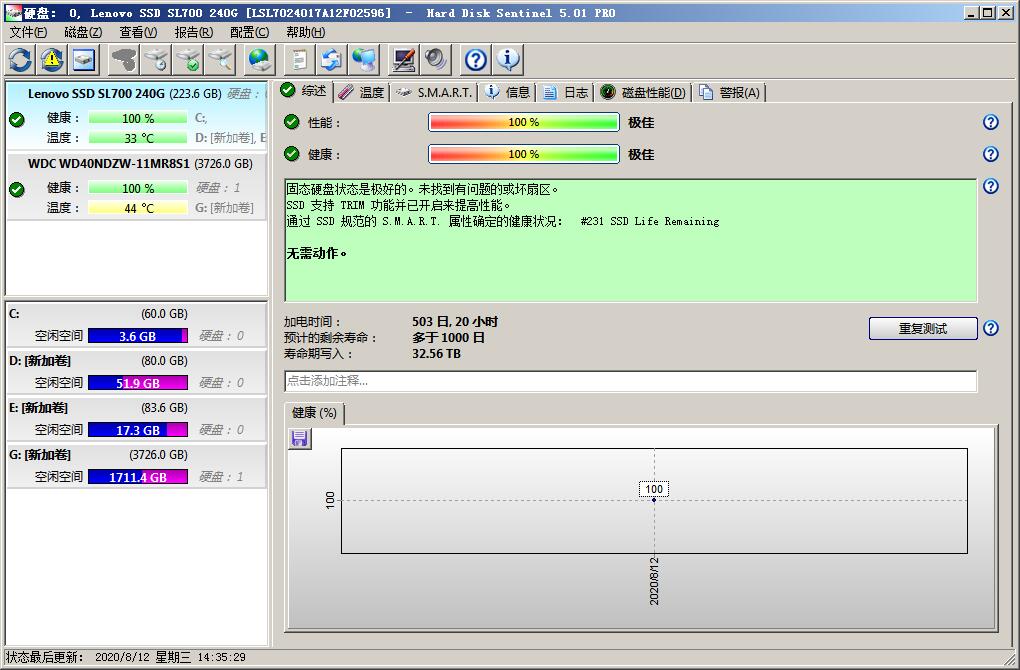
Task: Click the help icon next to 重复测试
Action: click(991, 328)
